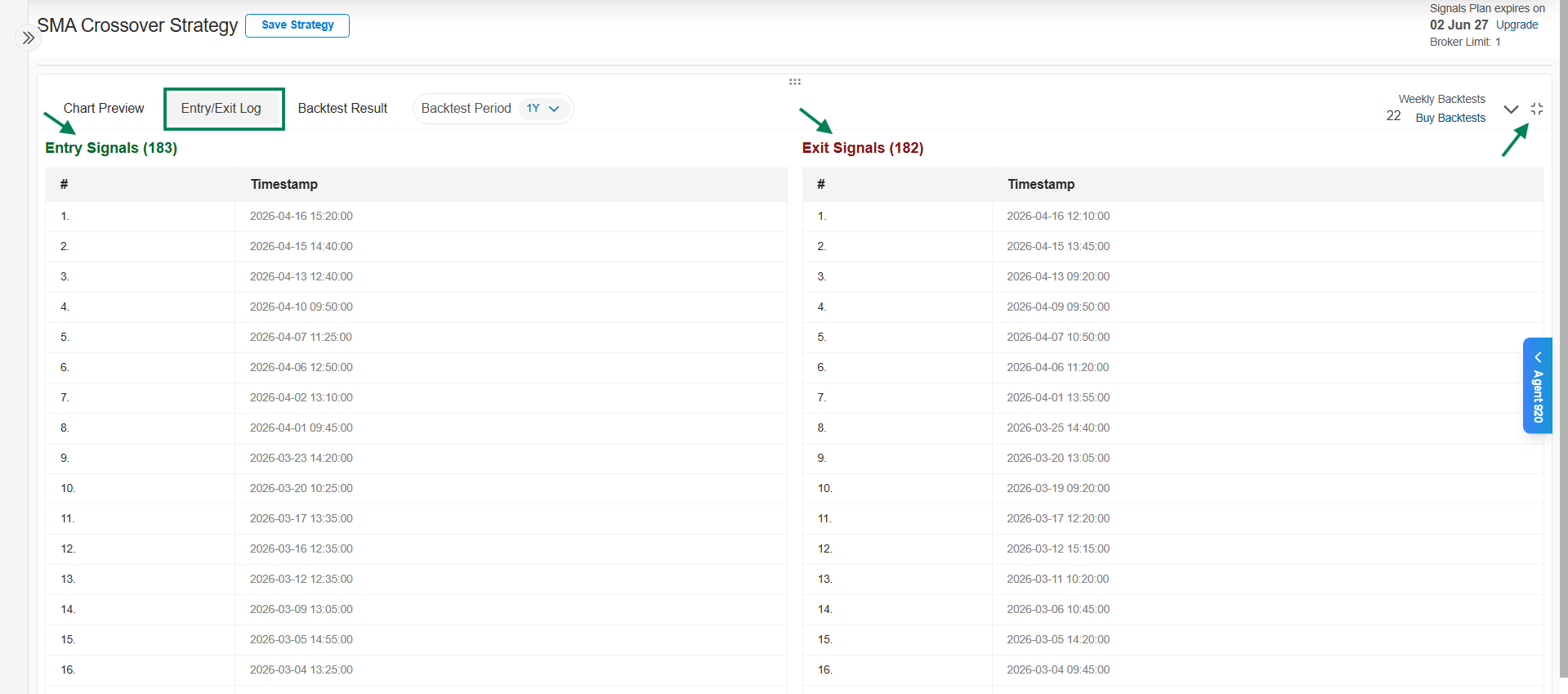
Task: Select the Entry/Exit Log tab
Action: point(221,109)
